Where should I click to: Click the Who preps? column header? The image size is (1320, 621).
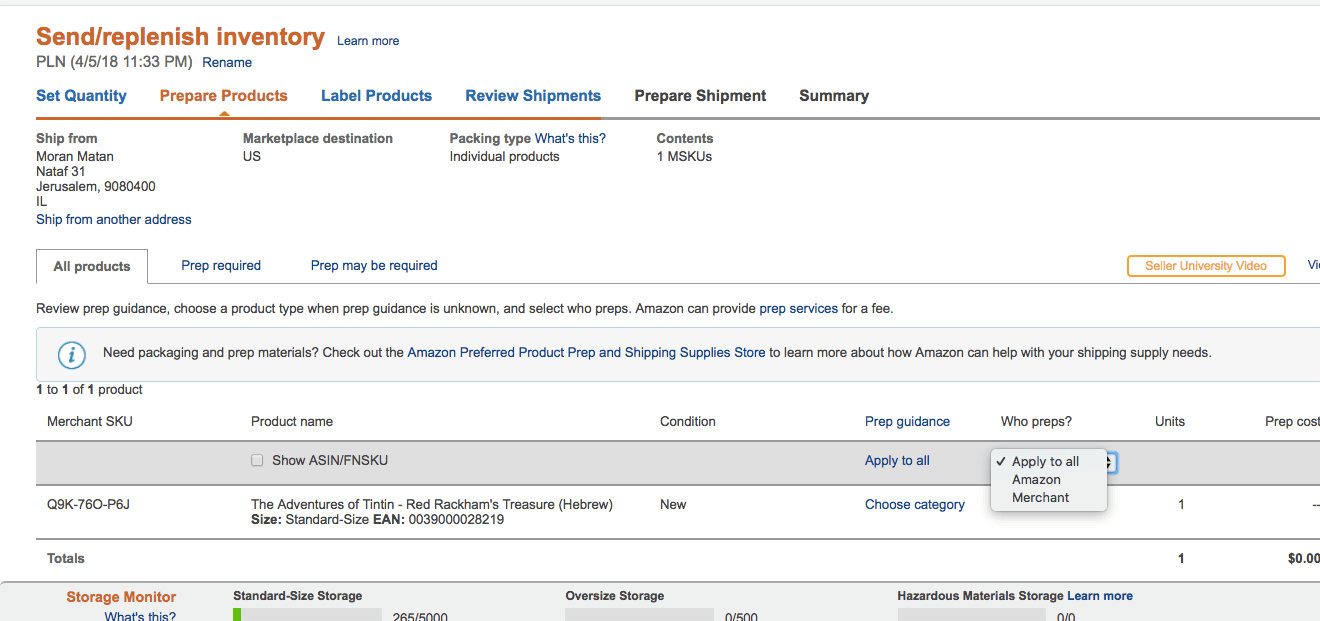[x=1036, y=421]
